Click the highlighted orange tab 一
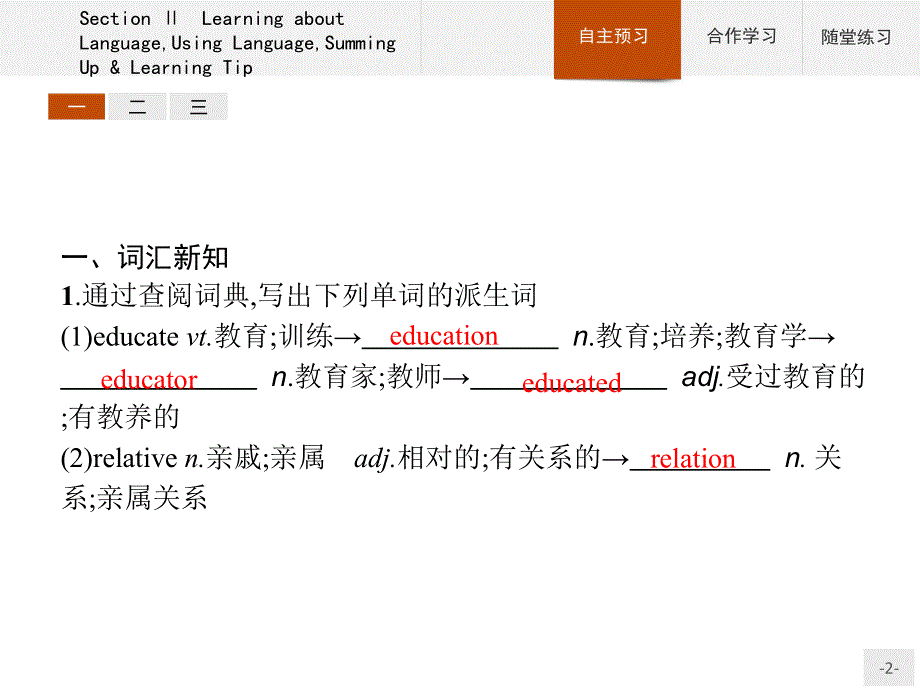920x690 pixels. pyautogui.click(x=76, y=106)
